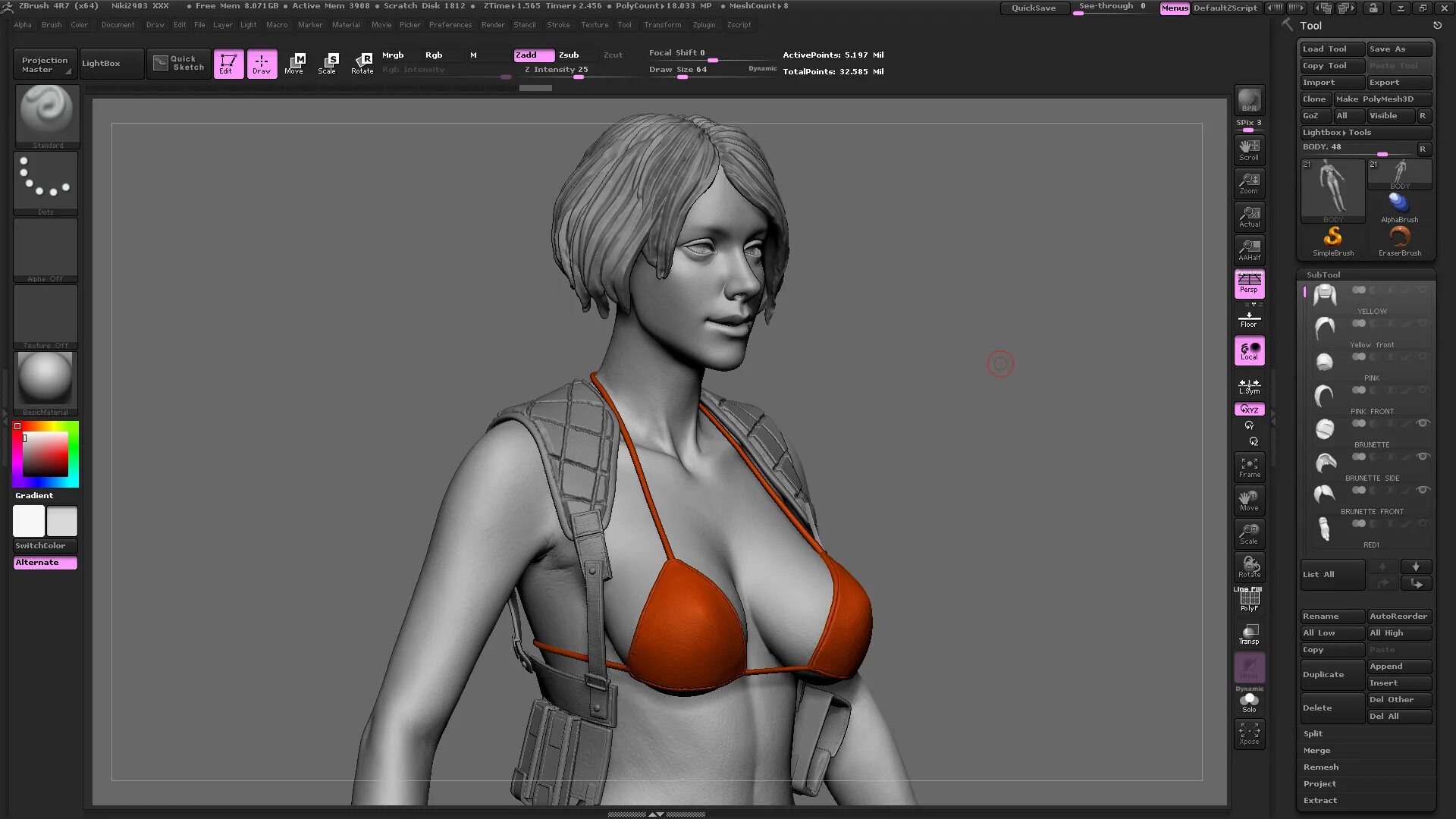Toggle Solo mode icon
The width and height of the screenshot is (1456, 819).
pos(1249,702)
